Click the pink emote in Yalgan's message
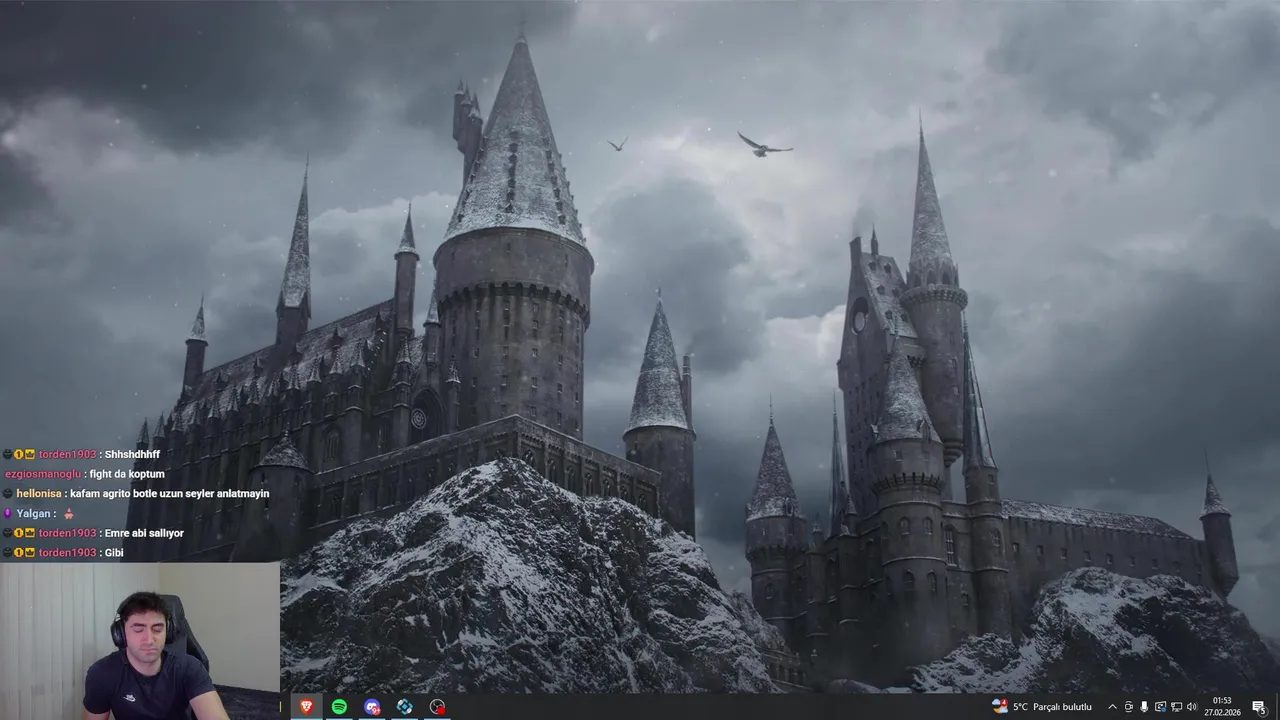Screen dimensions: 1280x720 (x=69, y=514)
